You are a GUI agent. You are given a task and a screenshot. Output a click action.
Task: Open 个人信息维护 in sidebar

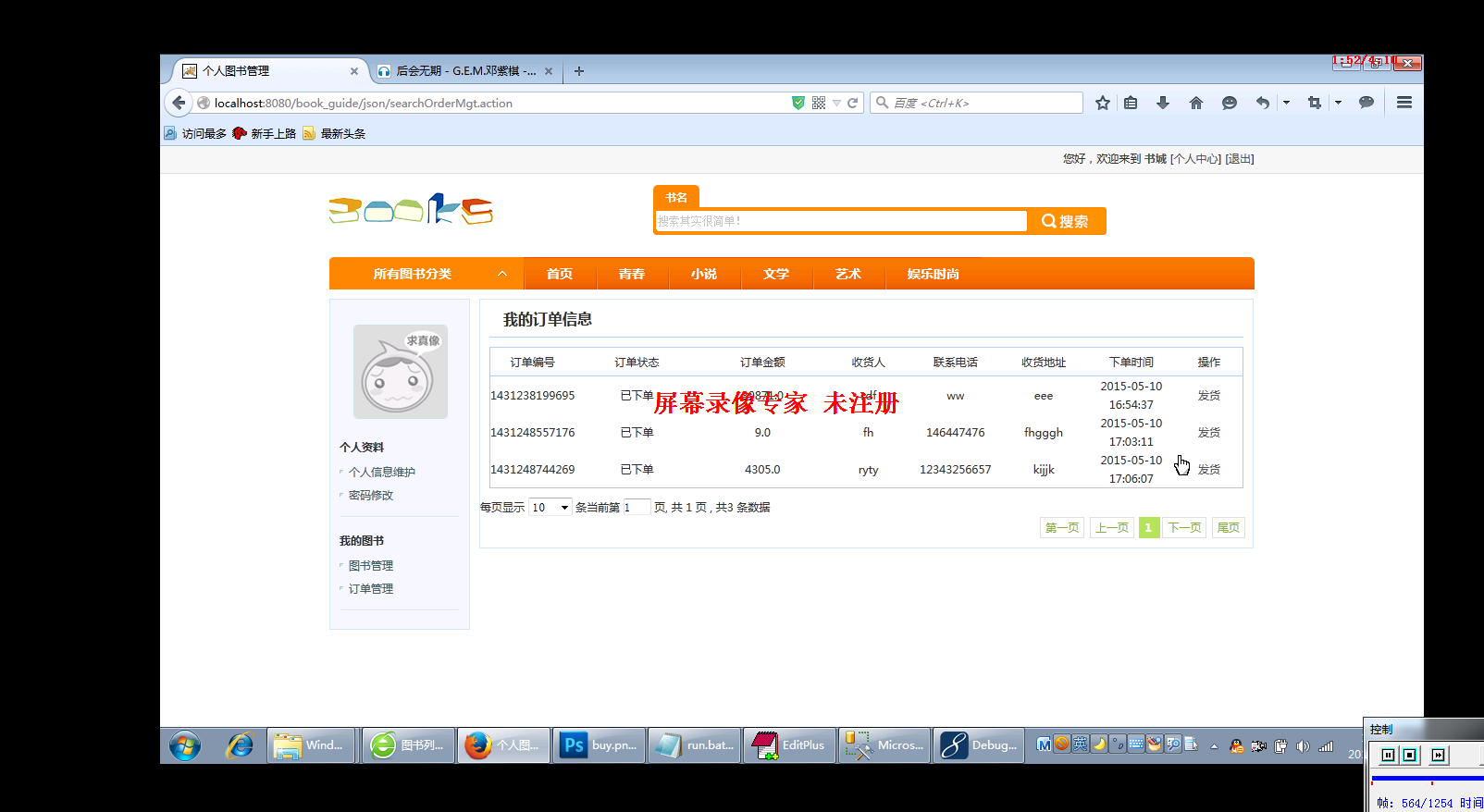coord(382,472)
